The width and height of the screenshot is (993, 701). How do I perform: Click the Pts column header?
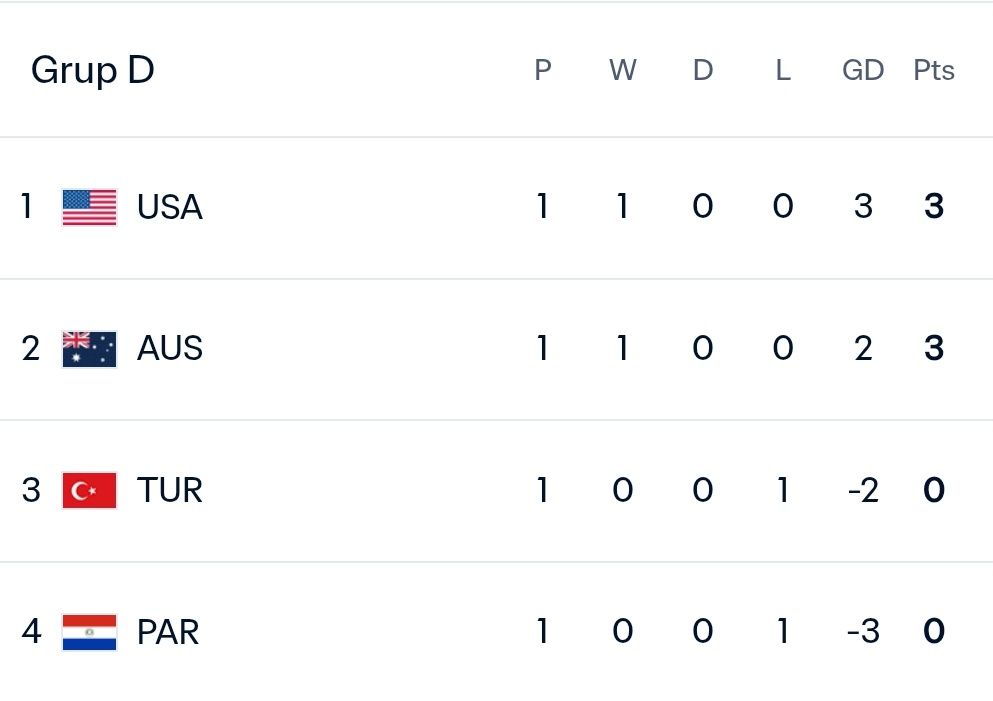(x=933, y=70)
